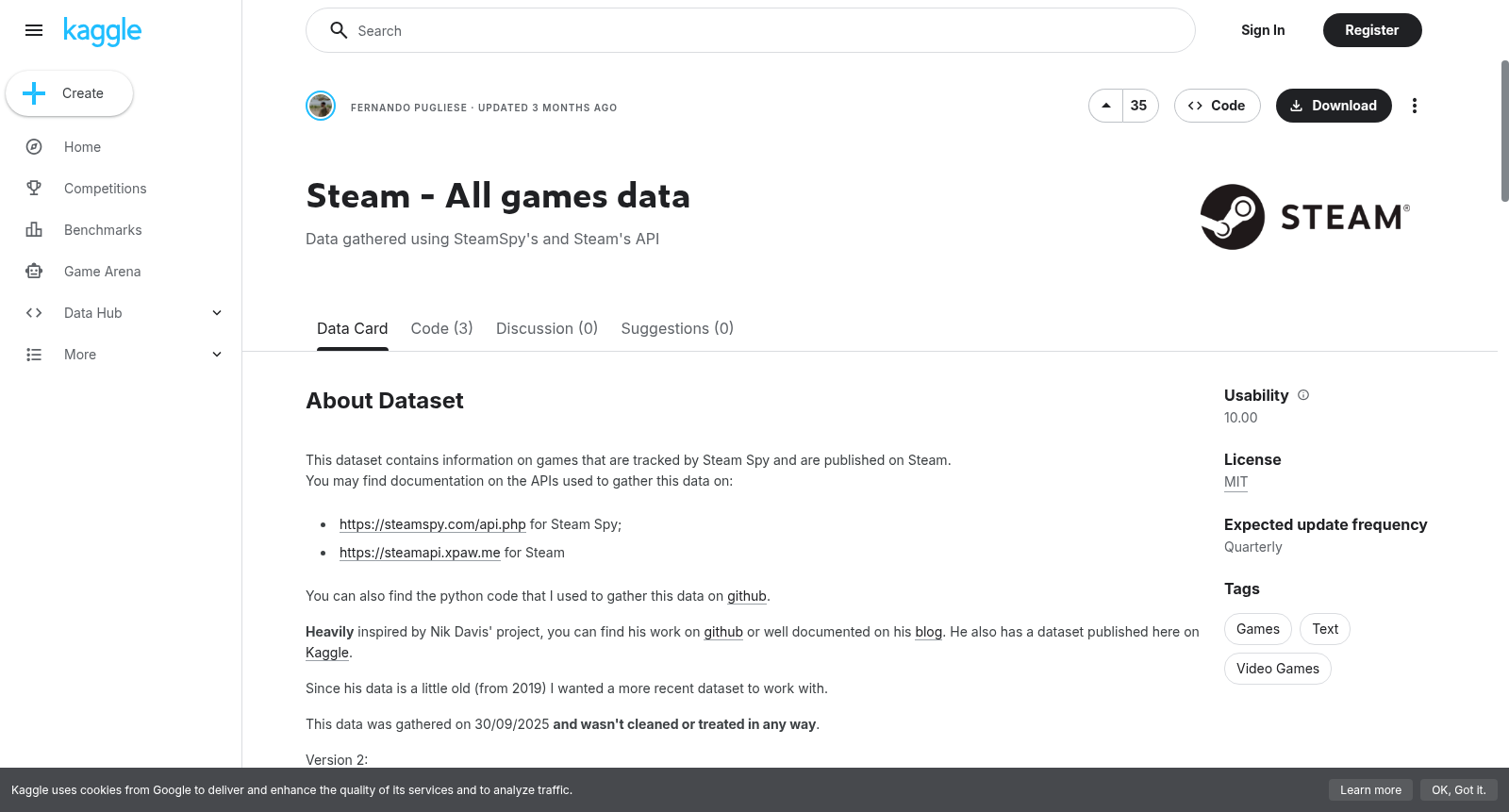Open Competitions in sidebar

[106, 189]
